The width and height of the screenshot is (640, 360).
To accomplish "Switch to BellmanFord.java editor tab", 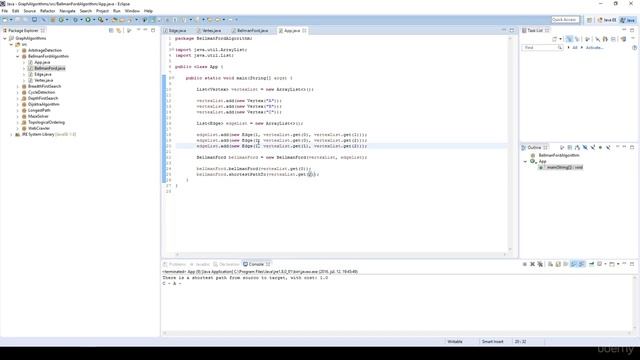I will pos(251,31).
